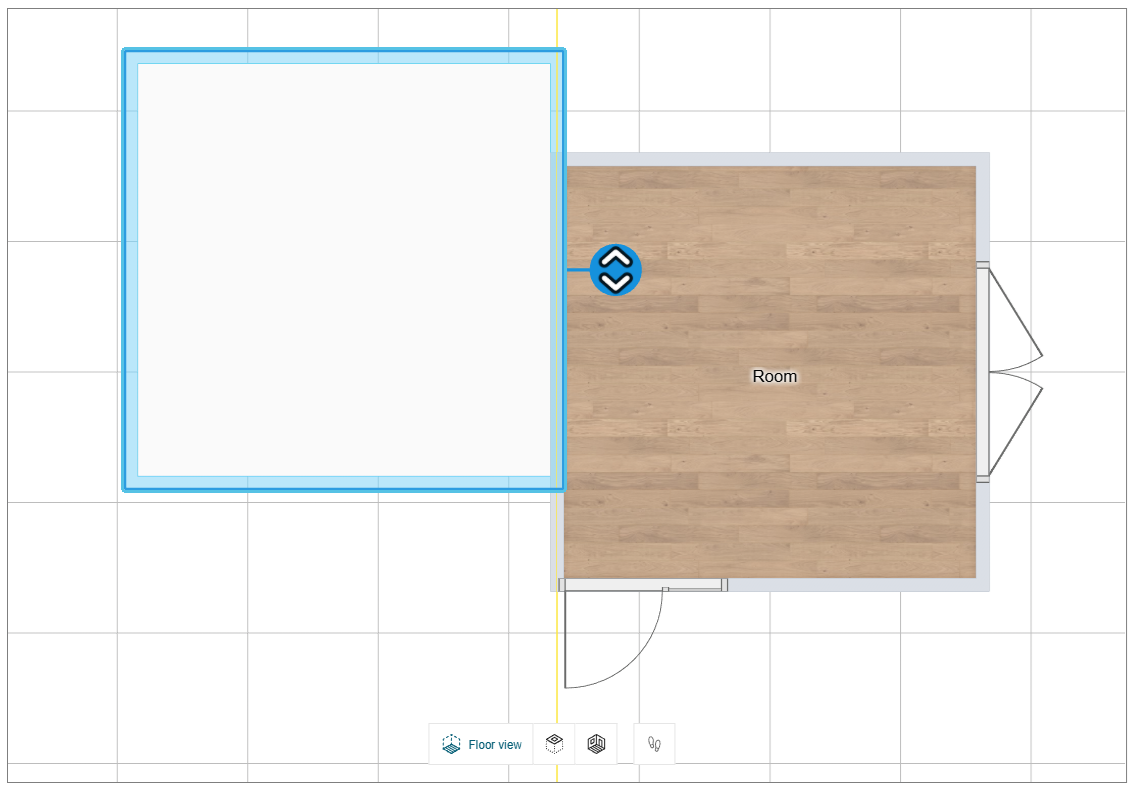Select the double door on right wall
The image size is (1134, 793).
[x=983, y=372]
